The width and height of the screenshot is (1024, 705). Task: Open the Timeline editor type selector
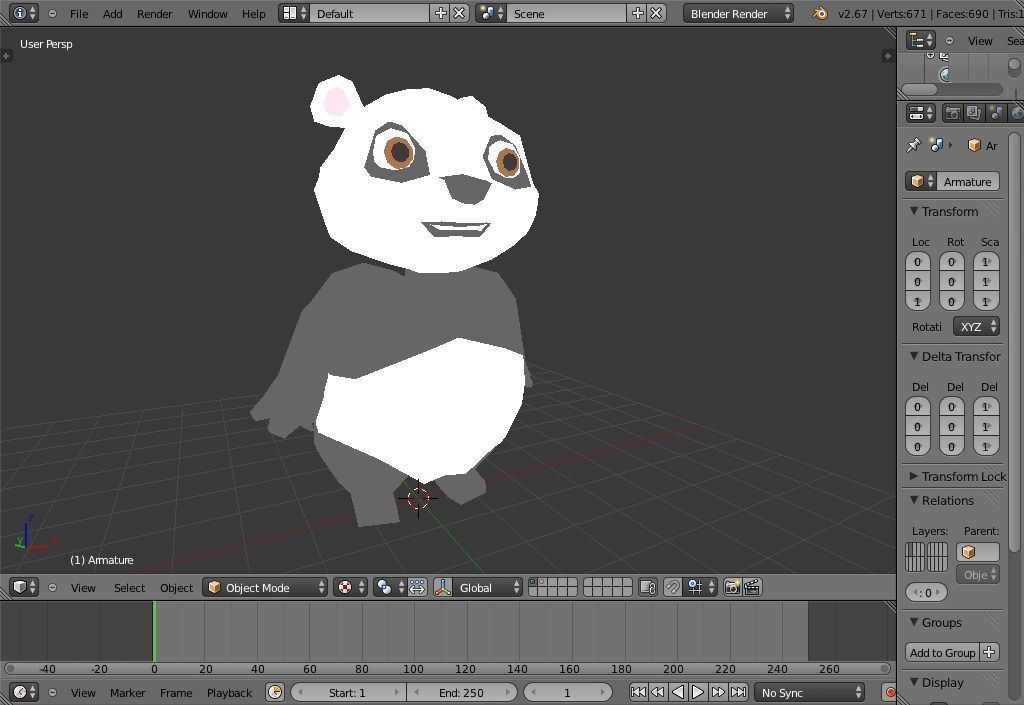point(24,692)
